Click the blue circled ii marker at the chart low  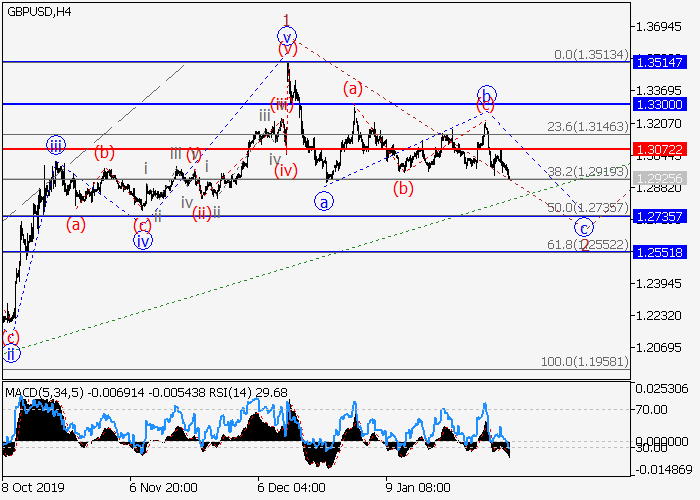tap(10, 353)
